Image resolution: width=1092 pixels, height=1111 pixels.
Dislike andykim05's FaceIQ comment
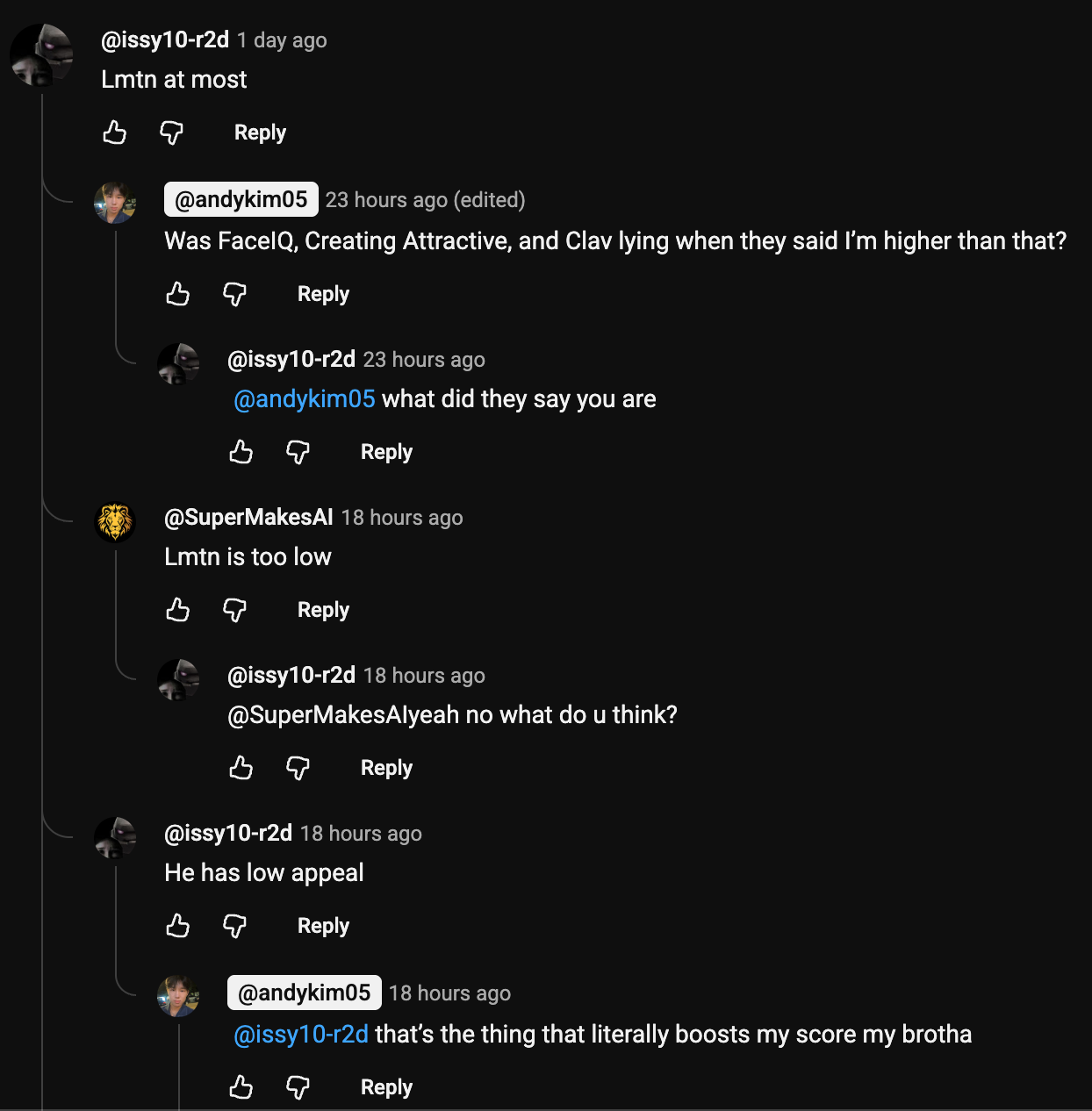234,294
